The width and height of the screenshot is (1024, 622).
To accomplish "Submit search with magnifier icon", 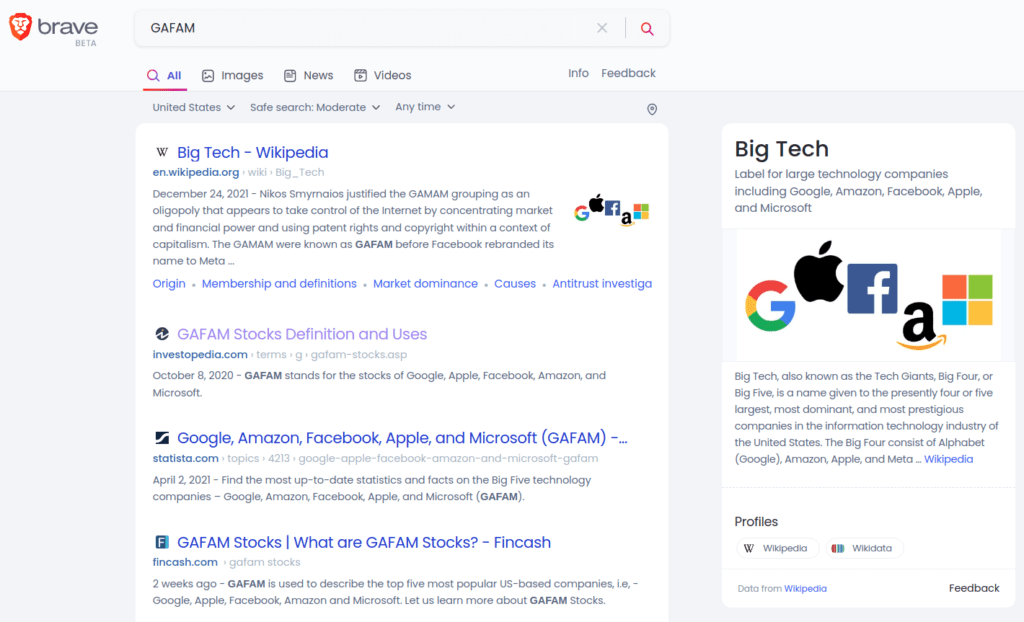I will [647, 28].
